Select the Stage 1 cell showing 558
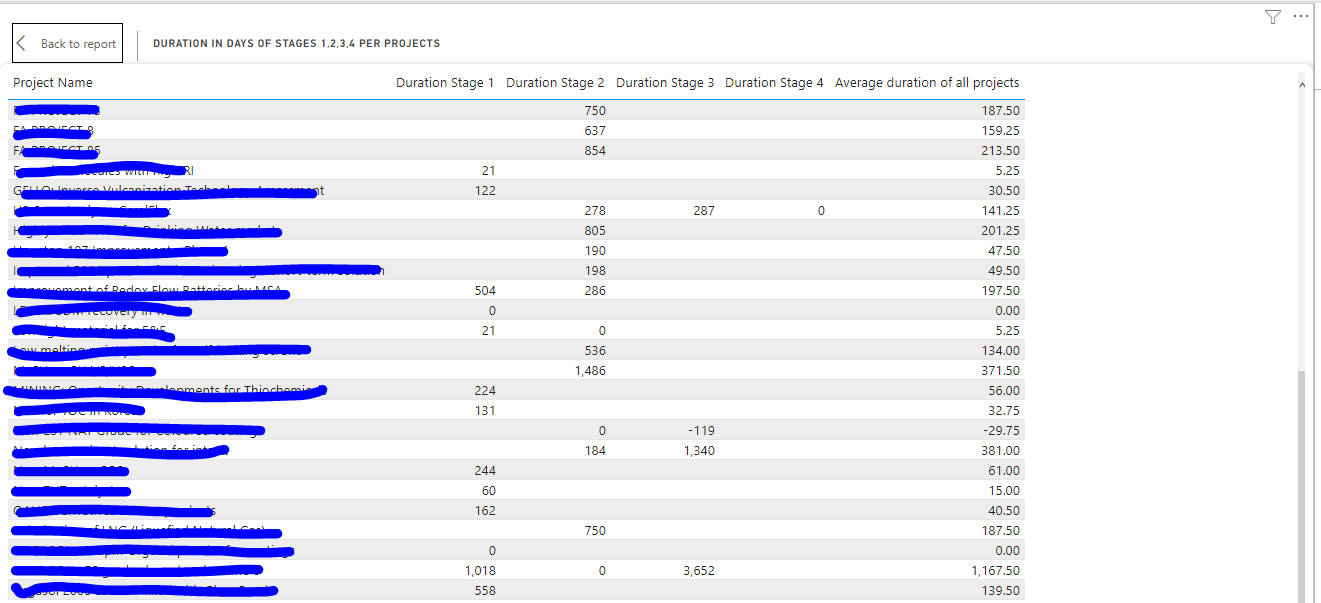 tap(485, 591)
